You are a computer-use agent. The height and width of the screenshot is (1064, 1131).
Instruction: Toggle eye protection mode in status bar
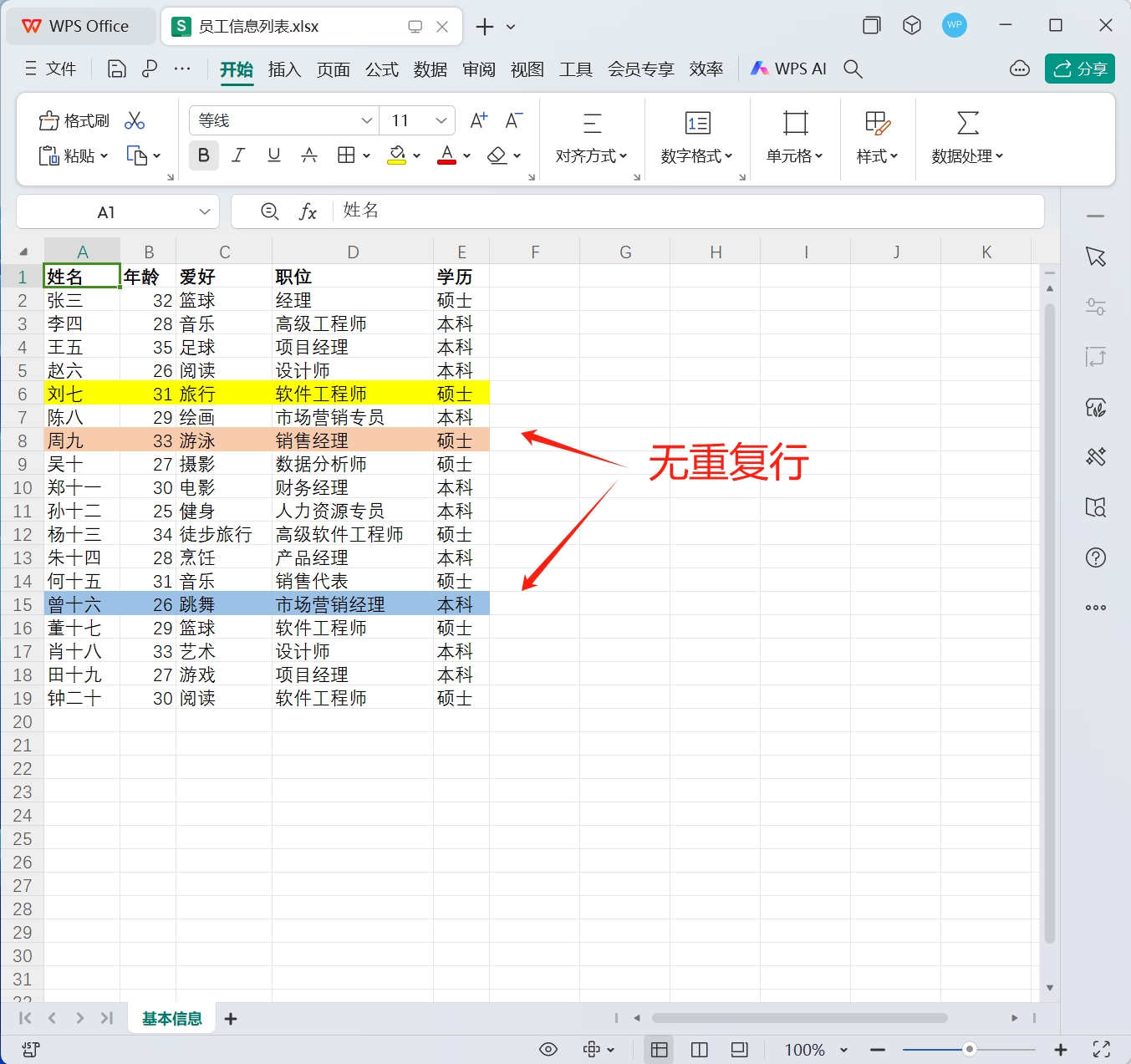coord(548,1050)
